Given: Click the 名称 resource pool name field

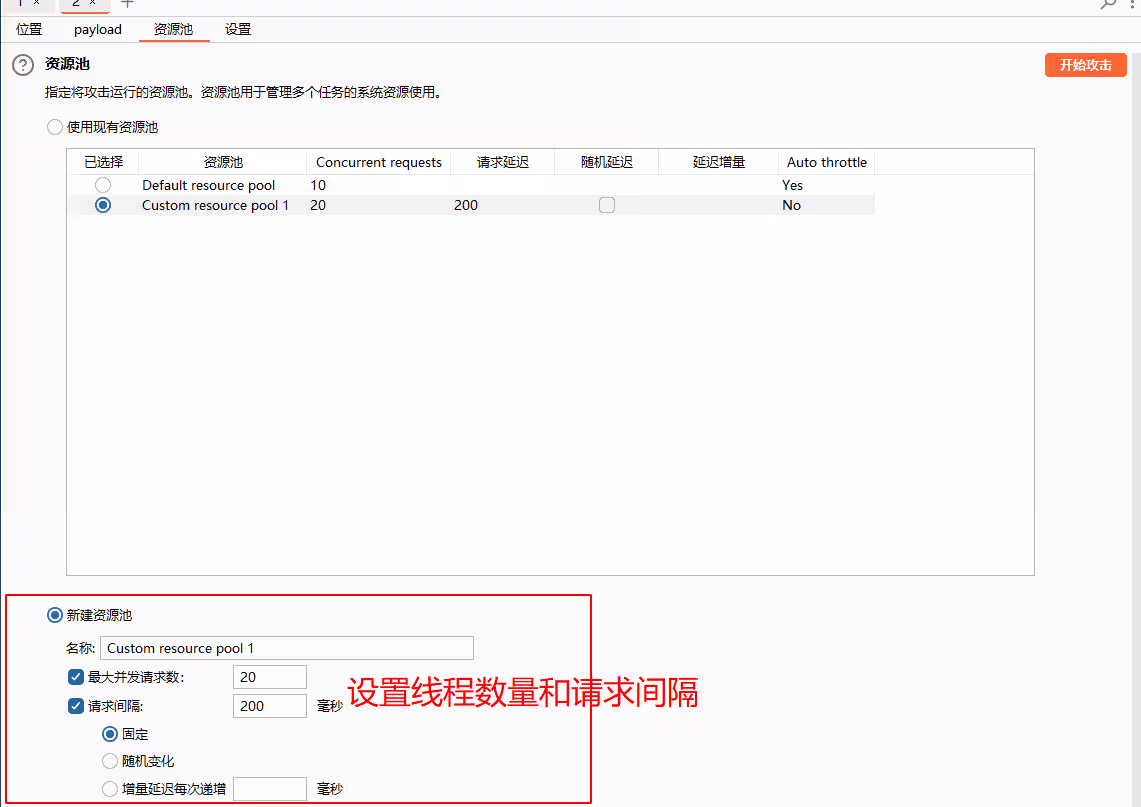Looking at the screenshot, I should pyautogui.click(x=287, y=648).
